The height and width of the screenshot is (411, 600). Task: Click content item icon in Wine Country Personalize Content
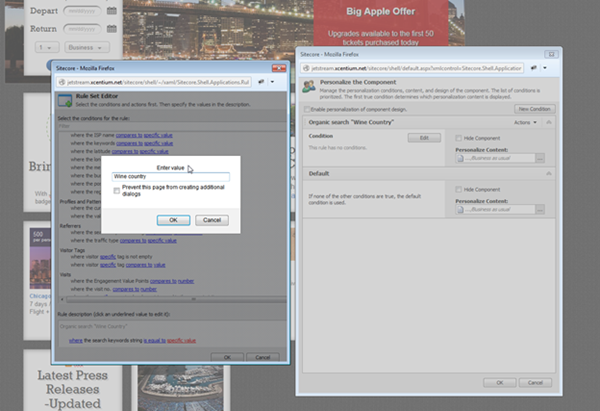pos(460,158)
